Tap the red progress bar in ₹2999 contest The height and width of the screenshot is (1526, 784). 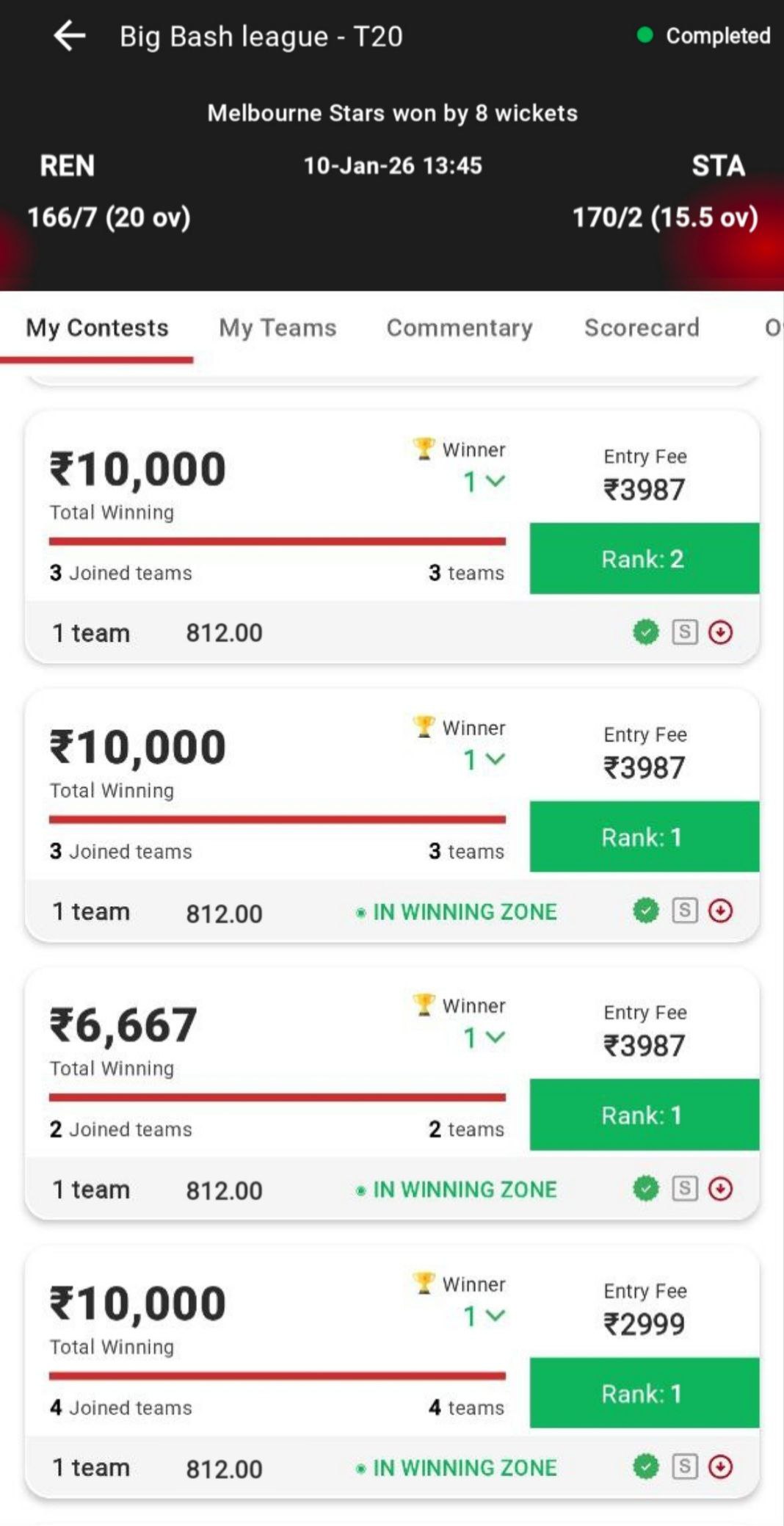(277, 1375)
